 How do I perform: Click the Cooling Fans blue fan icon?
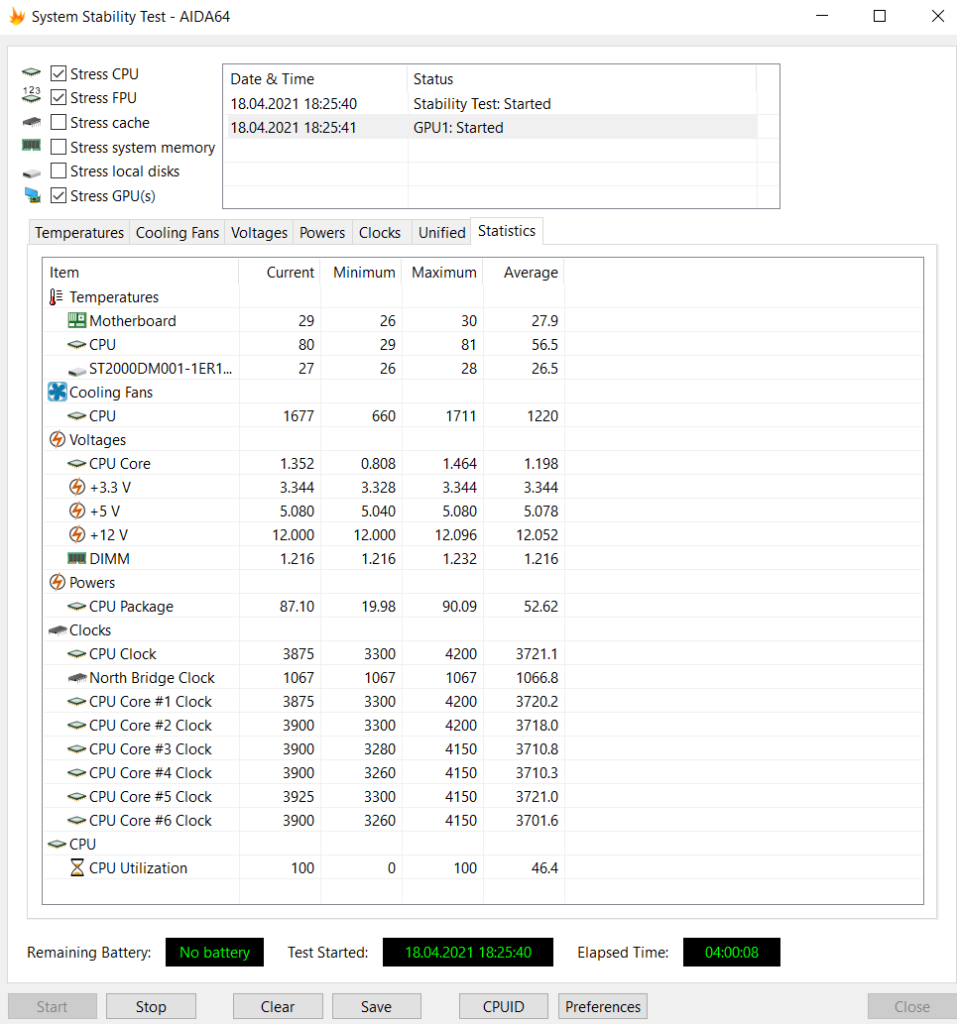tap(57, 392)
